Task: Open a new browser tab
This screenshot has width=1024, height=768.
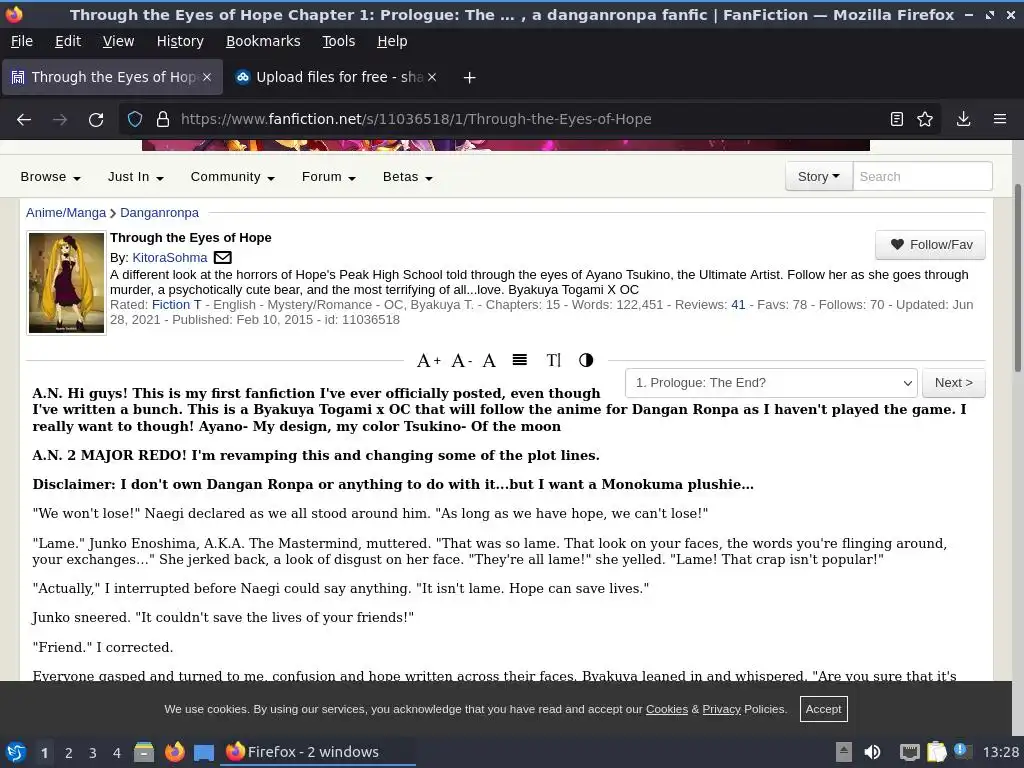Action: pos(469,78)
